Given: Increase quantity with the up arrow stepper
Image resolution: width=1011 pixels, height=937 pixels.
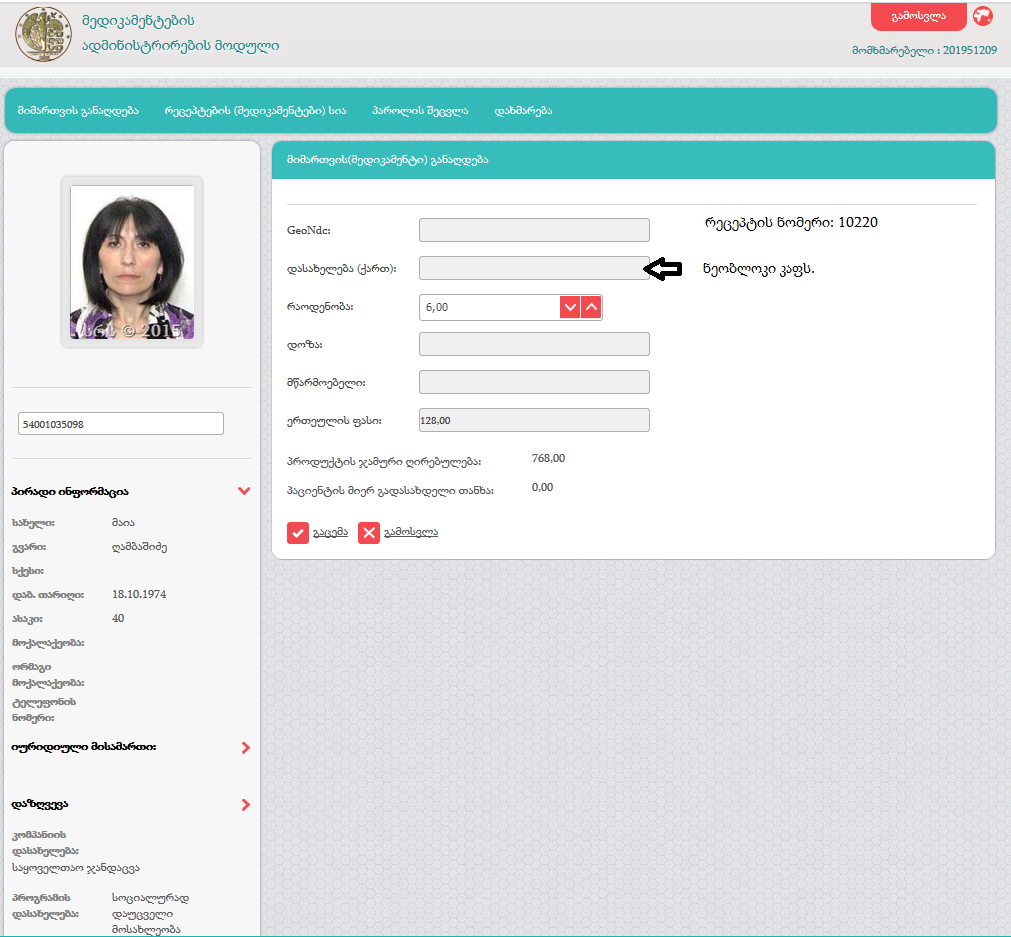Looking at the screenshot, I should 592,307.
